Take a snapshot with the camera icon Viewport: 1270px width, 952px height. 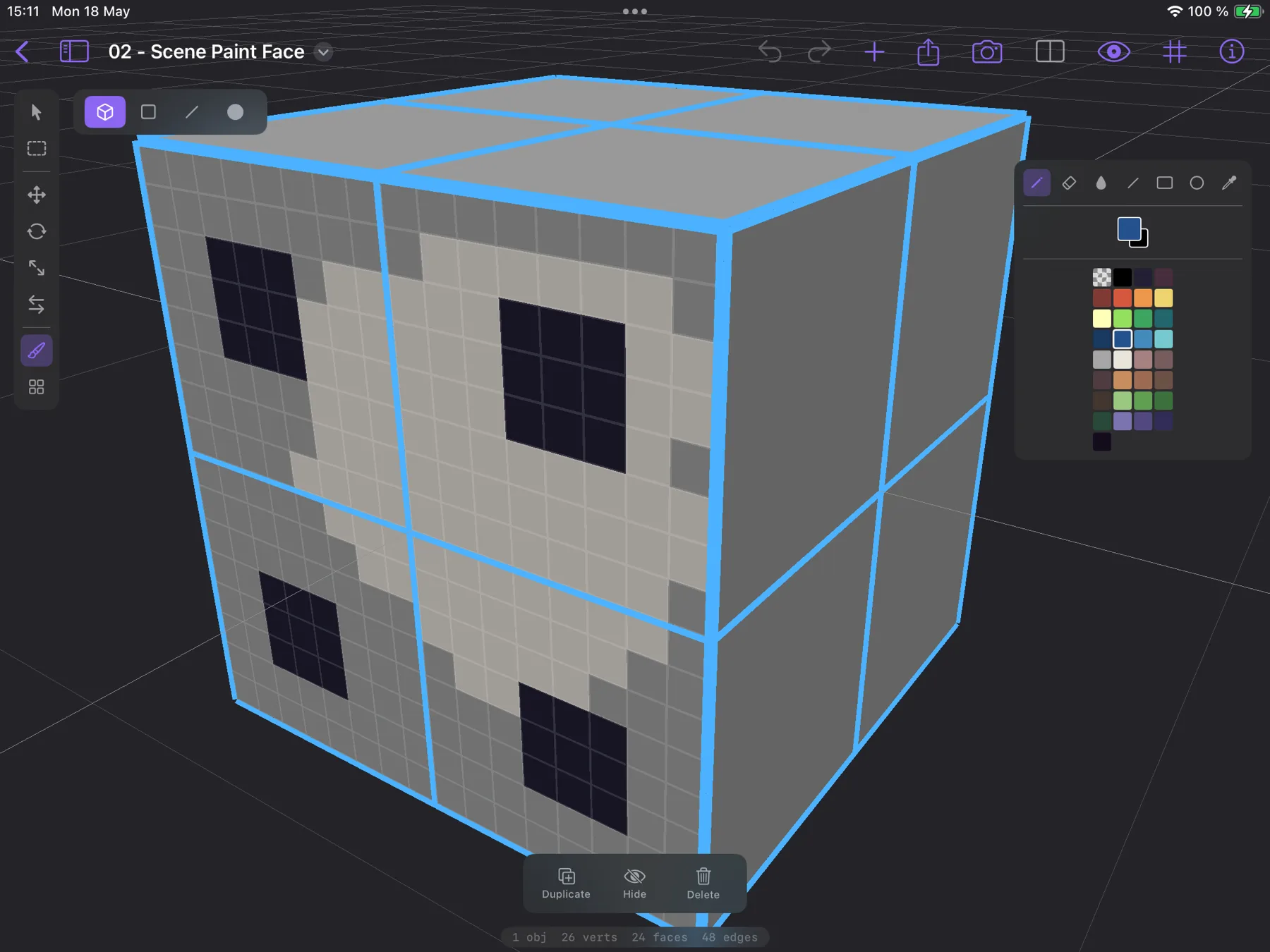987,51
